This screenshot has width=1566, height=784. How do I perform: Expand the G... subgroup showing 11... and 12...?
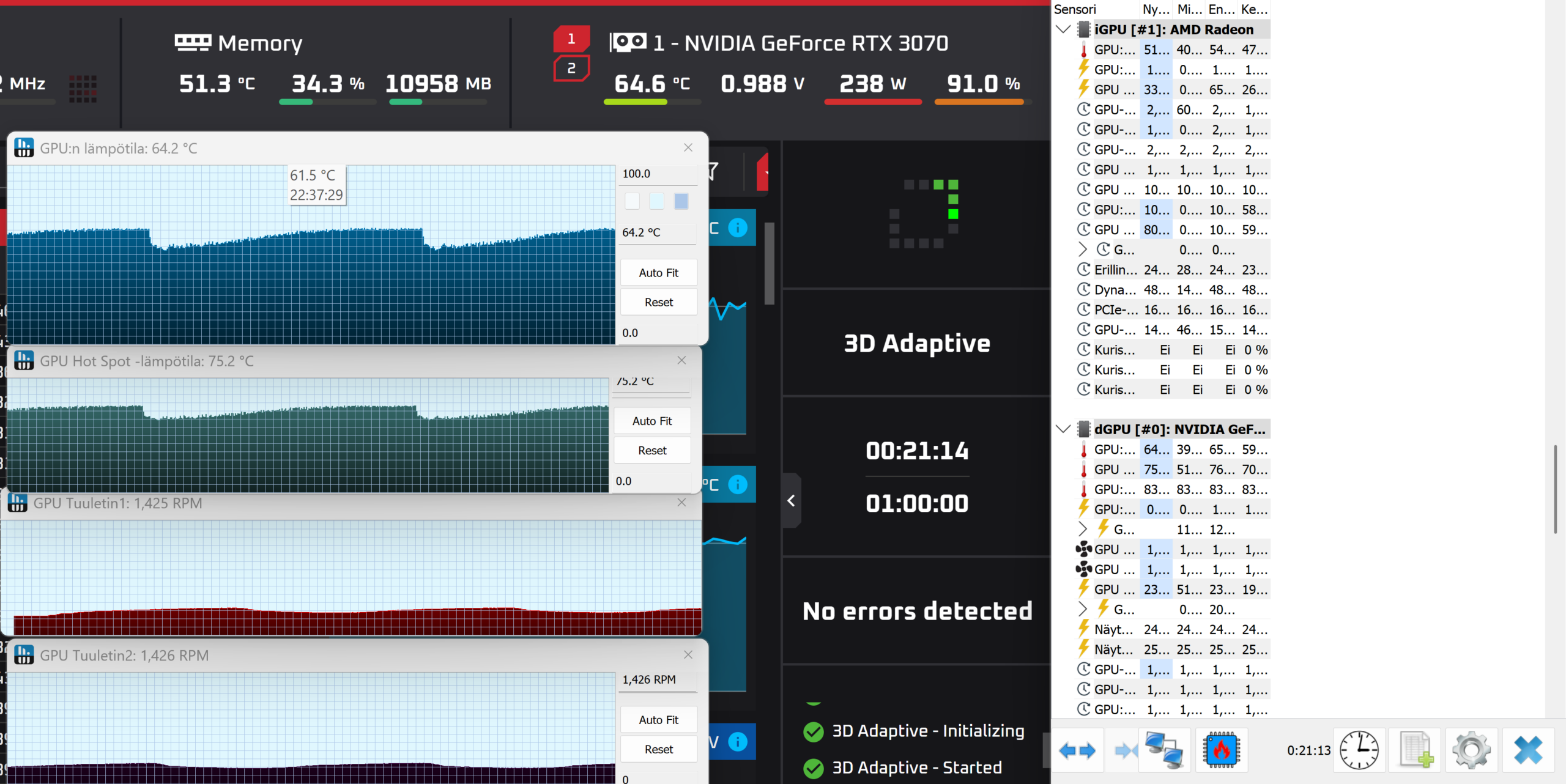point(1083,529)
